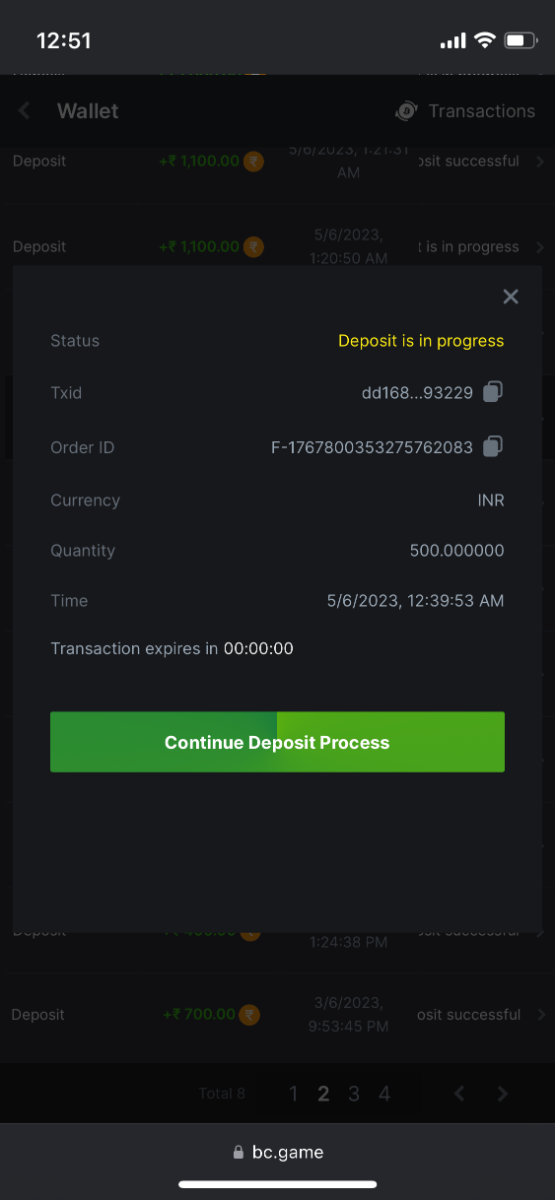The image size is (555, 1200).
Task: Tap the Transactions icon in header
Action: pyautogui.click(x=407, y=111)
